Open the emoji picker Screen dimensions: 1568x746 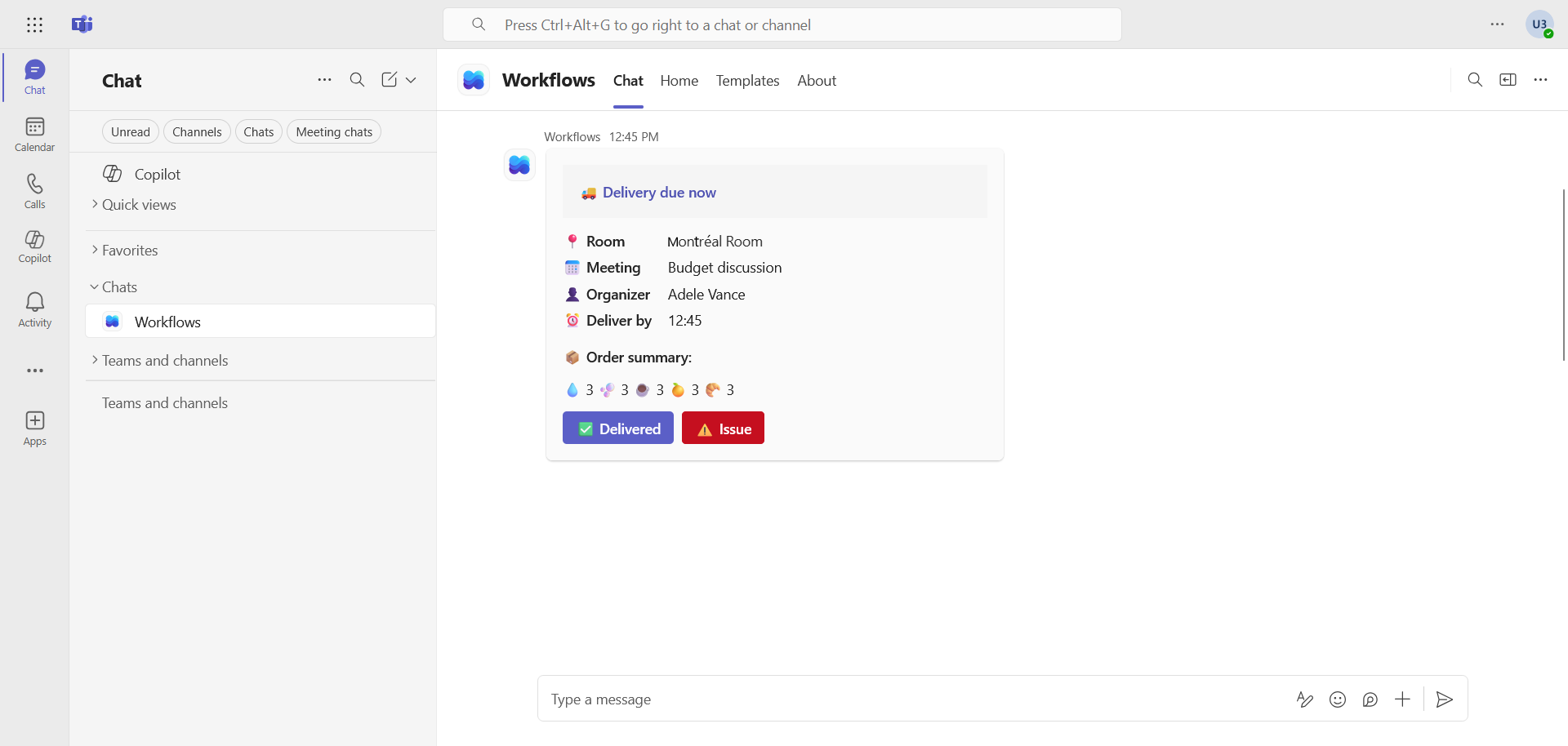(x=1338, y=699)
